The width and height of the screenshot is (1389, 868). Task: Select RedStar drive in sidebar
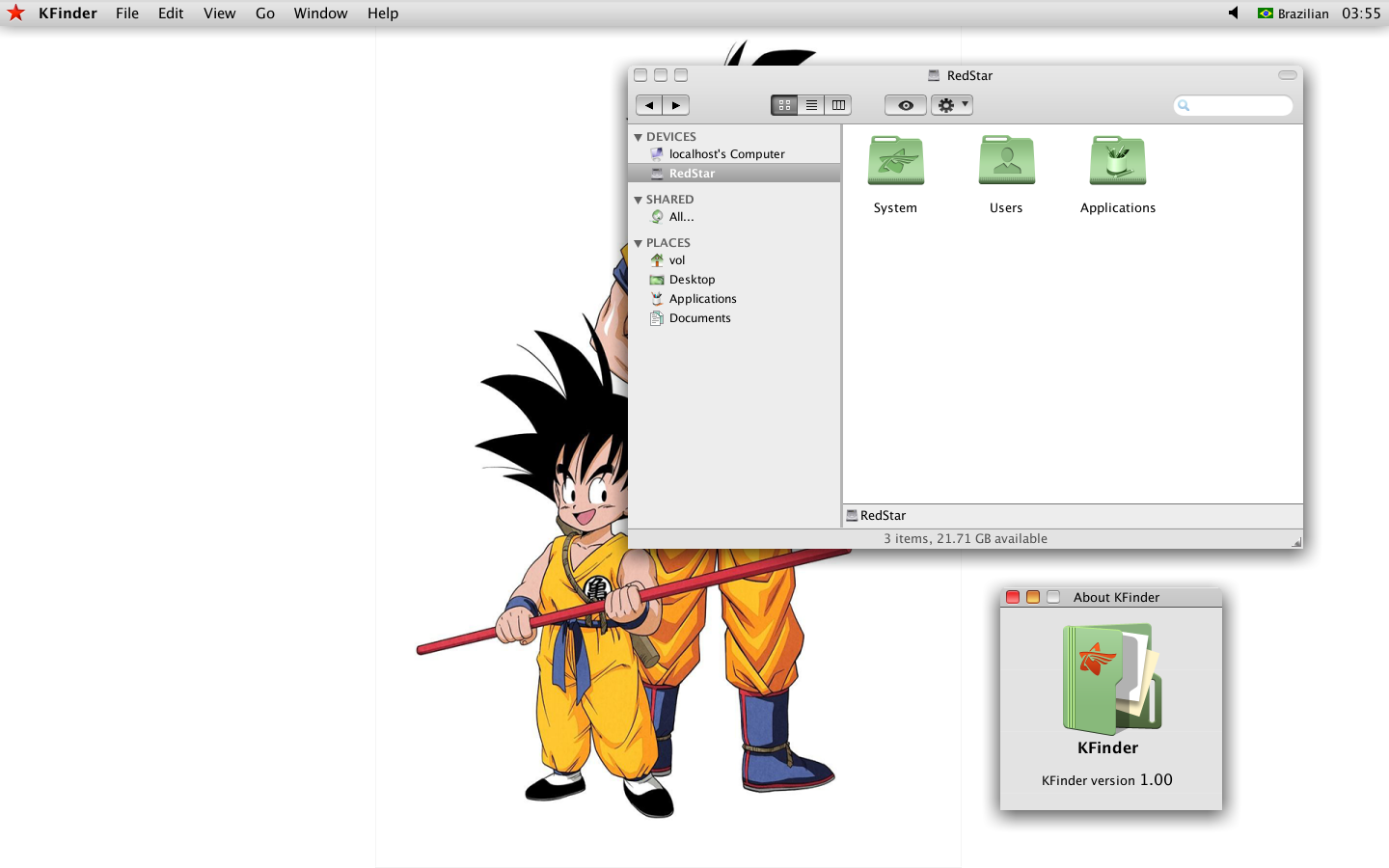734,174
